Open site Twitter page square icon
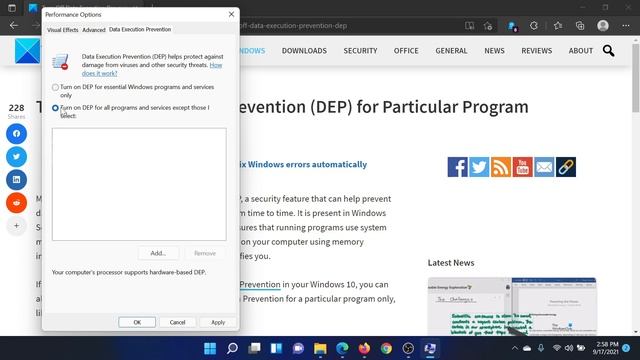This screenshot has width=640, height=360. coord(479,167)
